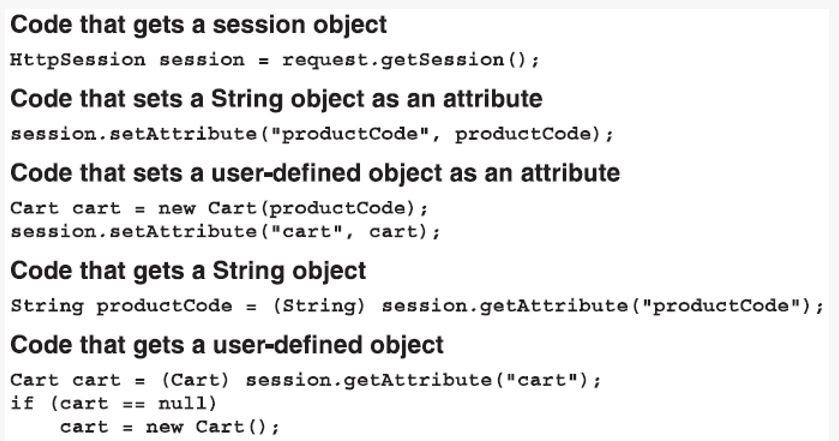
Task: Click the word 'HttpSession' in the first snippet
Action: pyautogui.click(x=78, y=59)
